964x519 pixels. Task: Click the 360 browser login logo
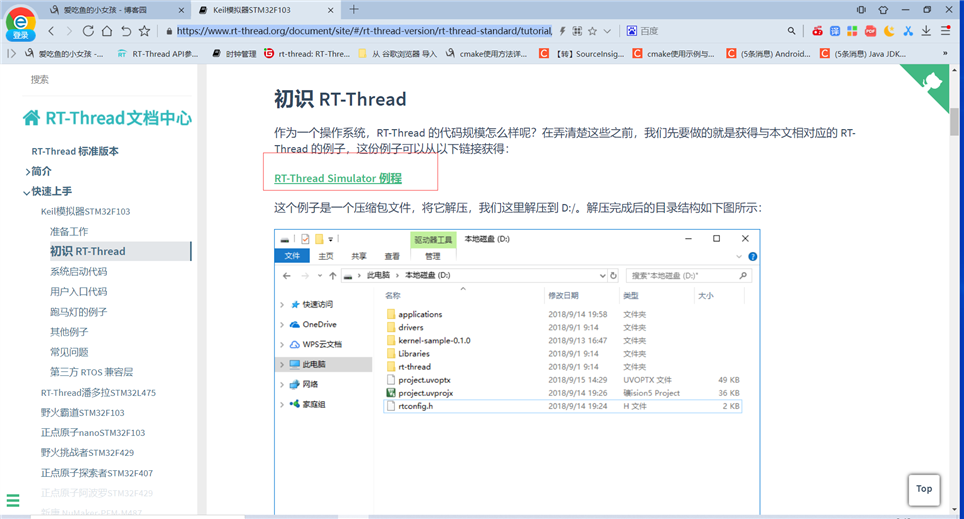tap(20, 23)
